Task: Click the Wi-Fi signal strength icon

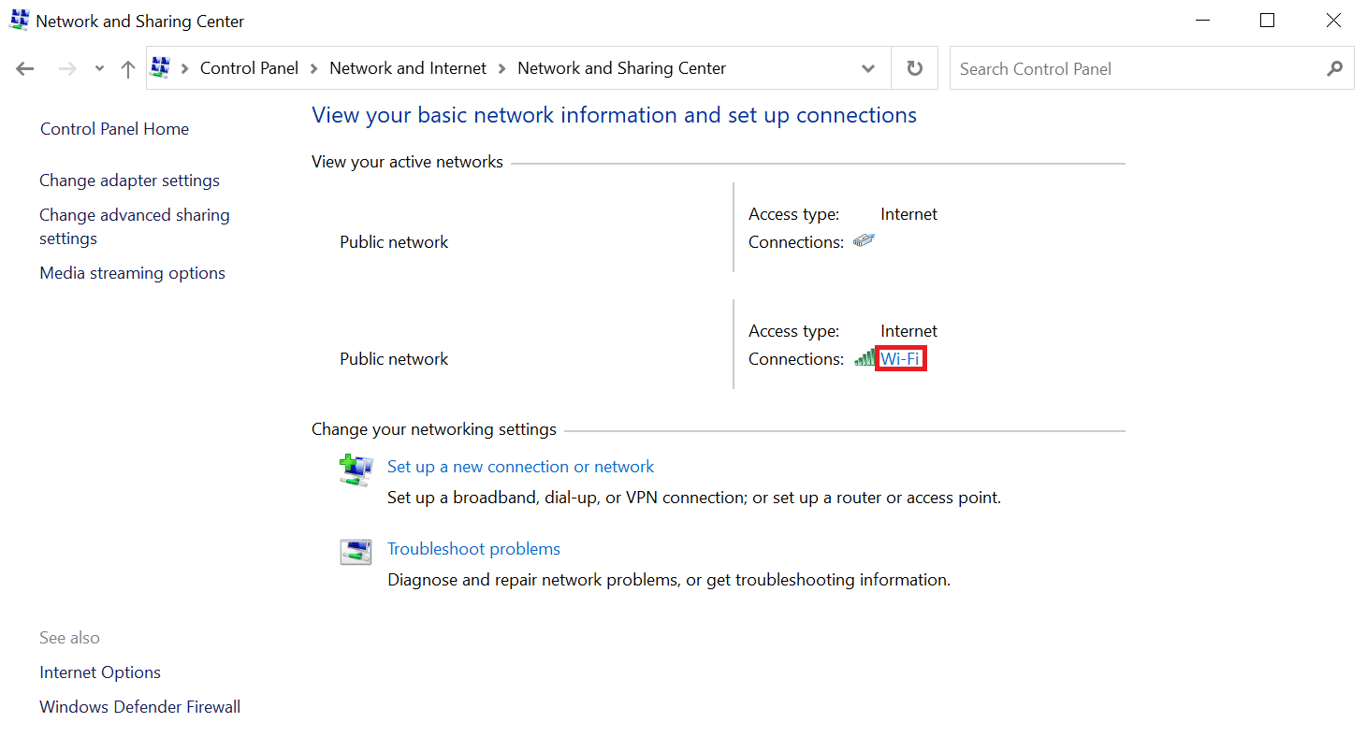Action: (x=862, y=358)
